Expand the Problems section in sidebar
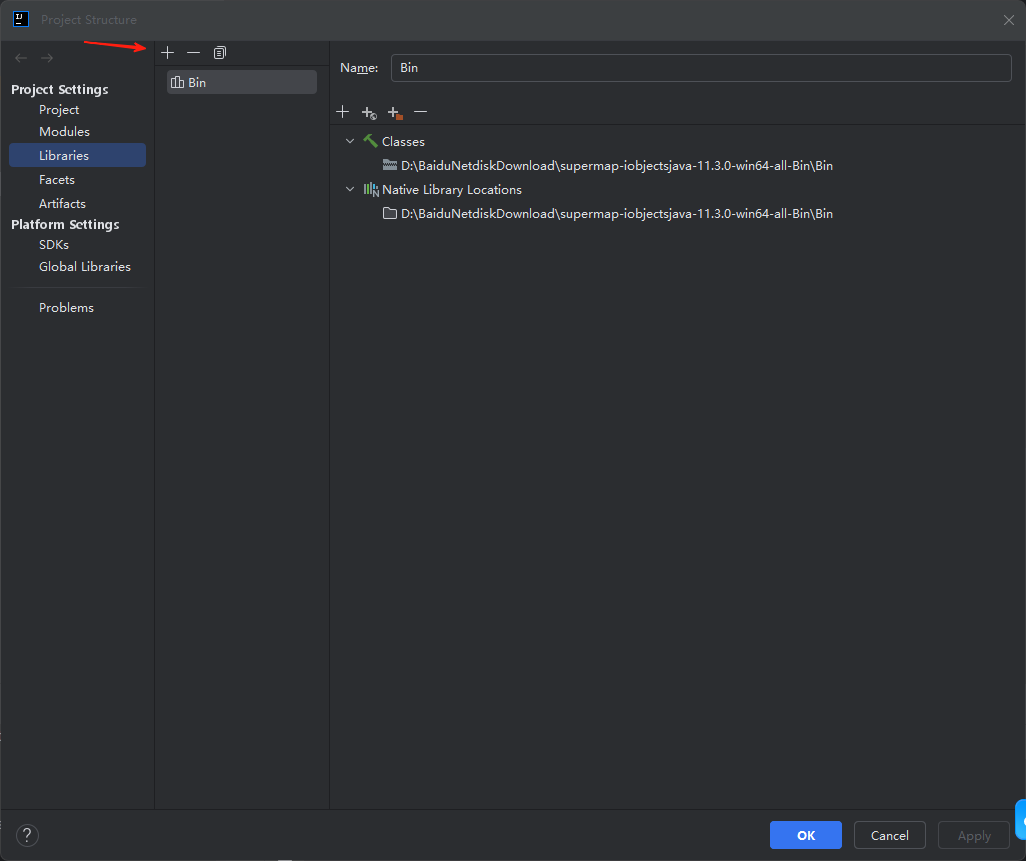This screenshot has height=861, width=1026. pyautogui.click(x=66, y=307)
